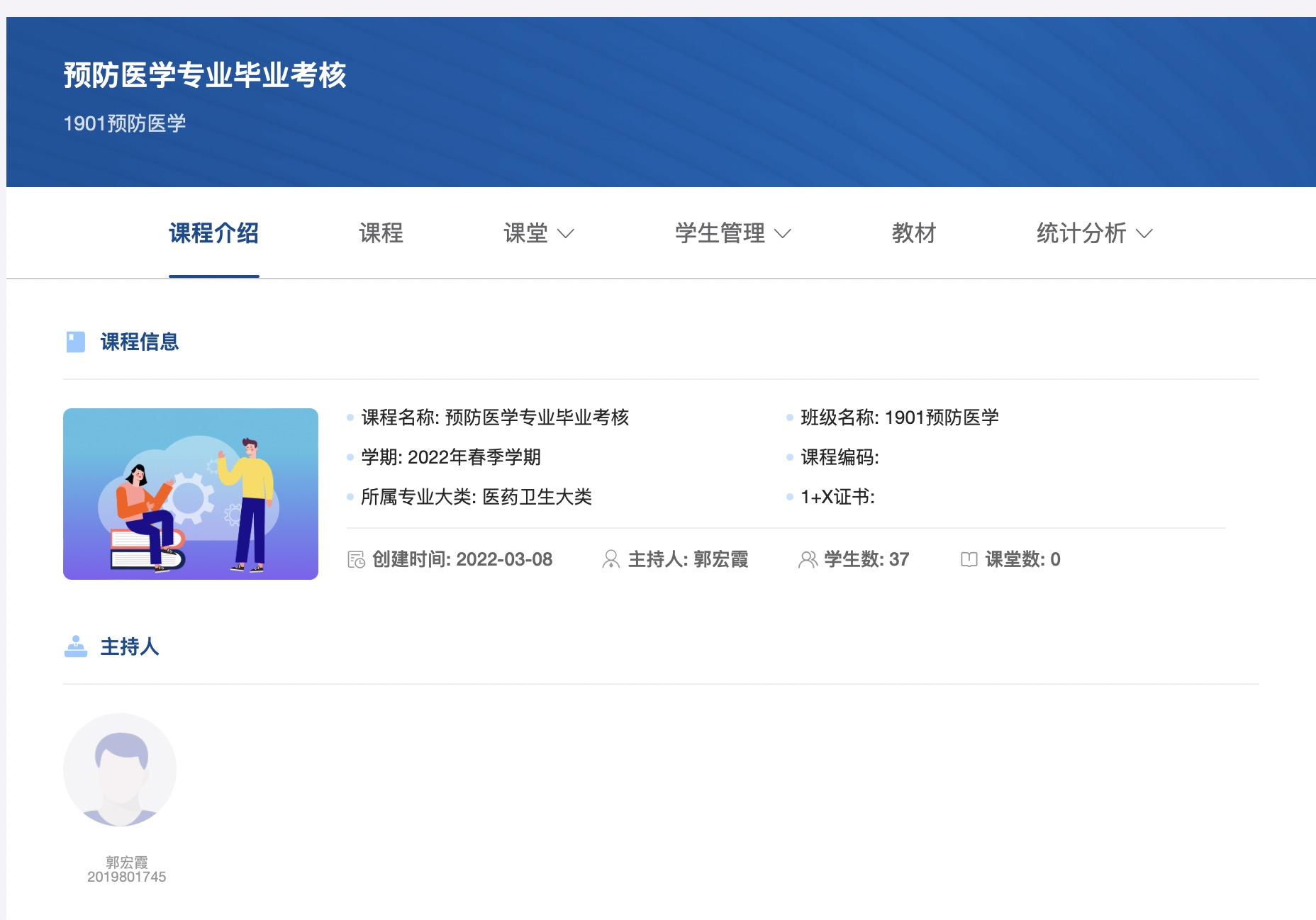Viewport: 1316px width, 920px height.
Task: Click the banner title 预防医学专业毕业考核
Action: click(x=205, y=75)
